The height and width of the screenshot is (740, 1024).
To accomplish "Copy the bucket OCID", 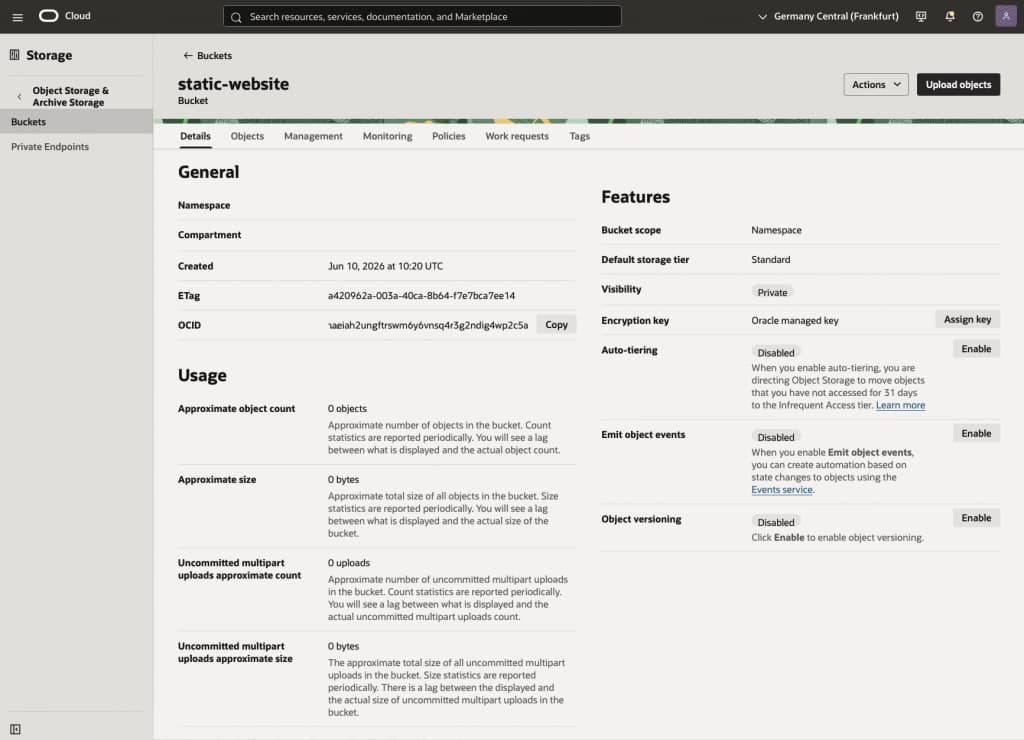I will [556, 325].
